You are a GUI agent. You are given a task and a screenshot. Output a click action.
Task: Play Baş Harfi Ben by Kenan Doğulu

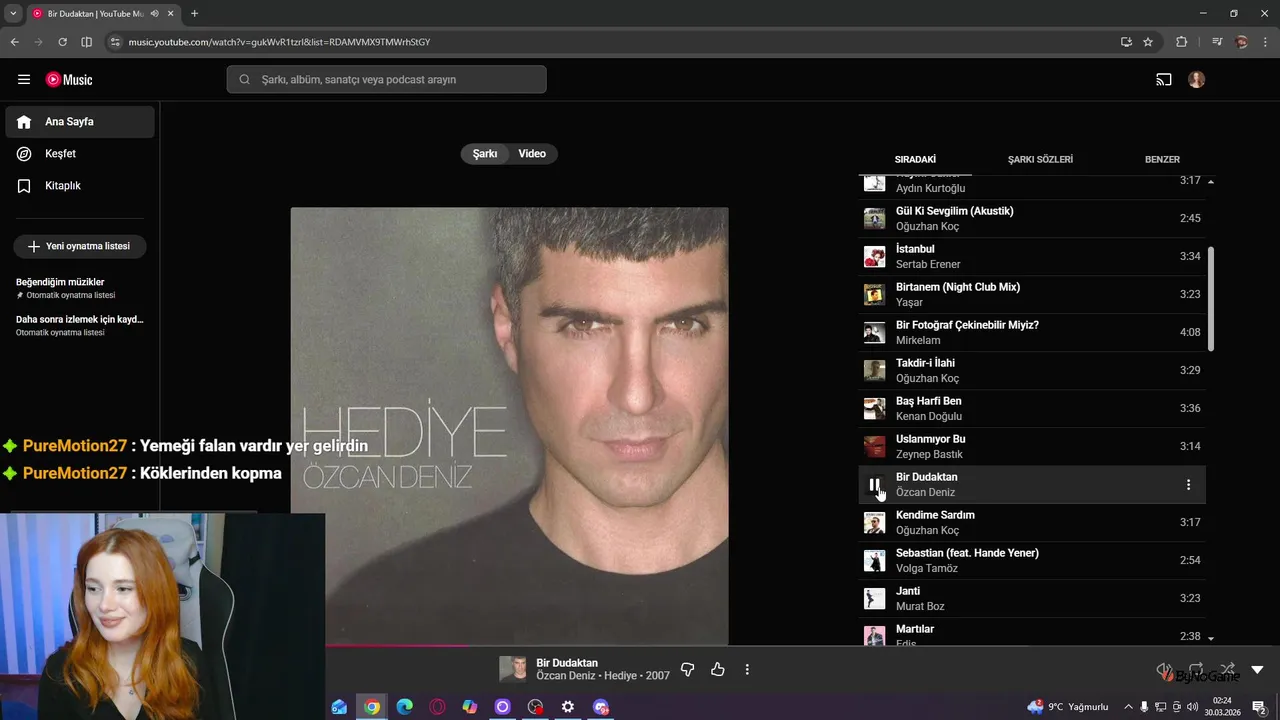click(x=1032, y=408)
